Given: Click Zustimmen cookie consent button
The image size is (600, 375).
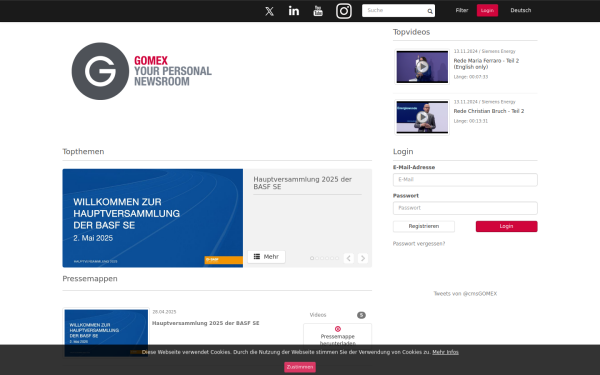Looking at the screenshot, I should pos(300,367).
